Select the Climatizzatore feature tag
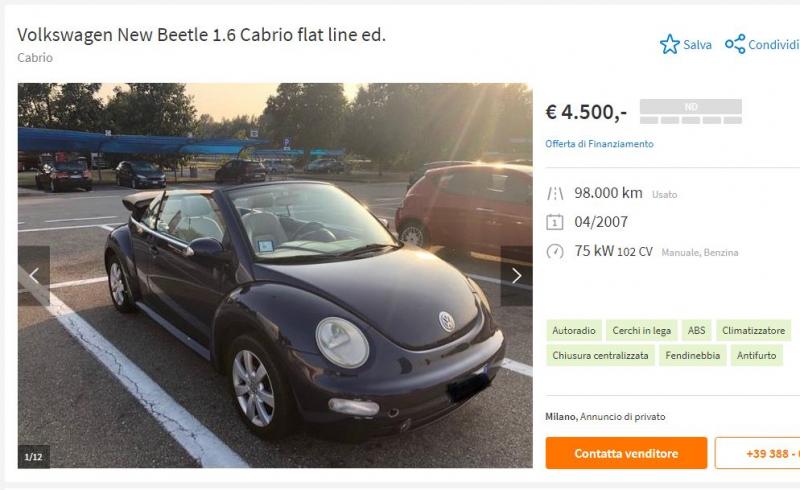 [754, 331]
